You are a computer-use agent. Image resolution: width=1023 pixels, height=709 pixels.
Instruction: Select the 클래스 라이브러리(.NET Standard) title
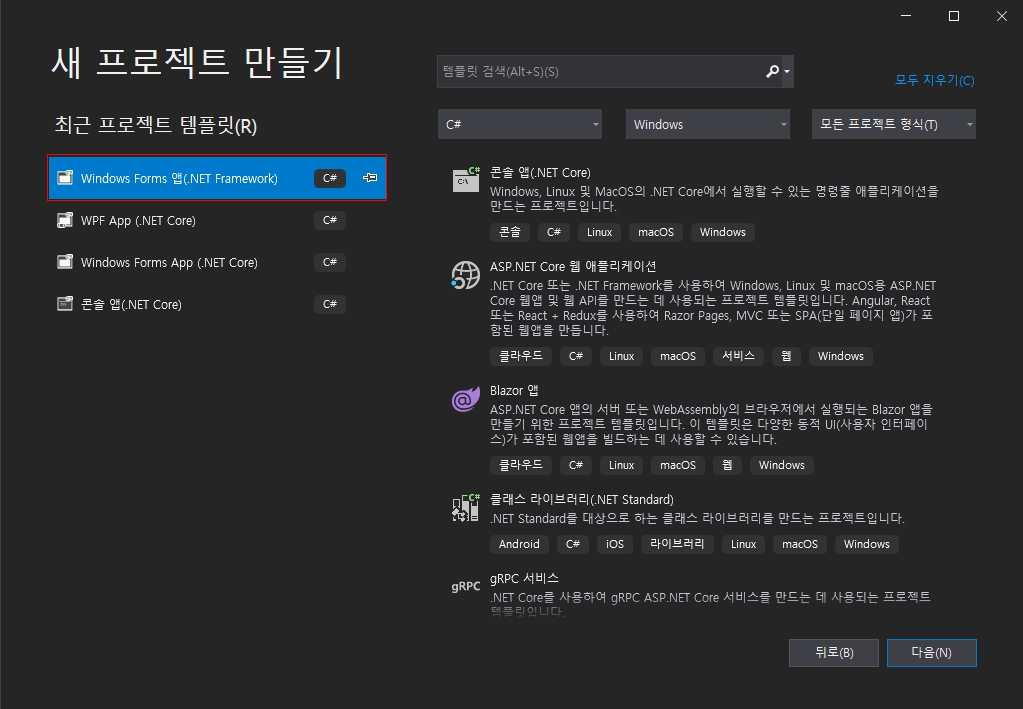point(582,499)
